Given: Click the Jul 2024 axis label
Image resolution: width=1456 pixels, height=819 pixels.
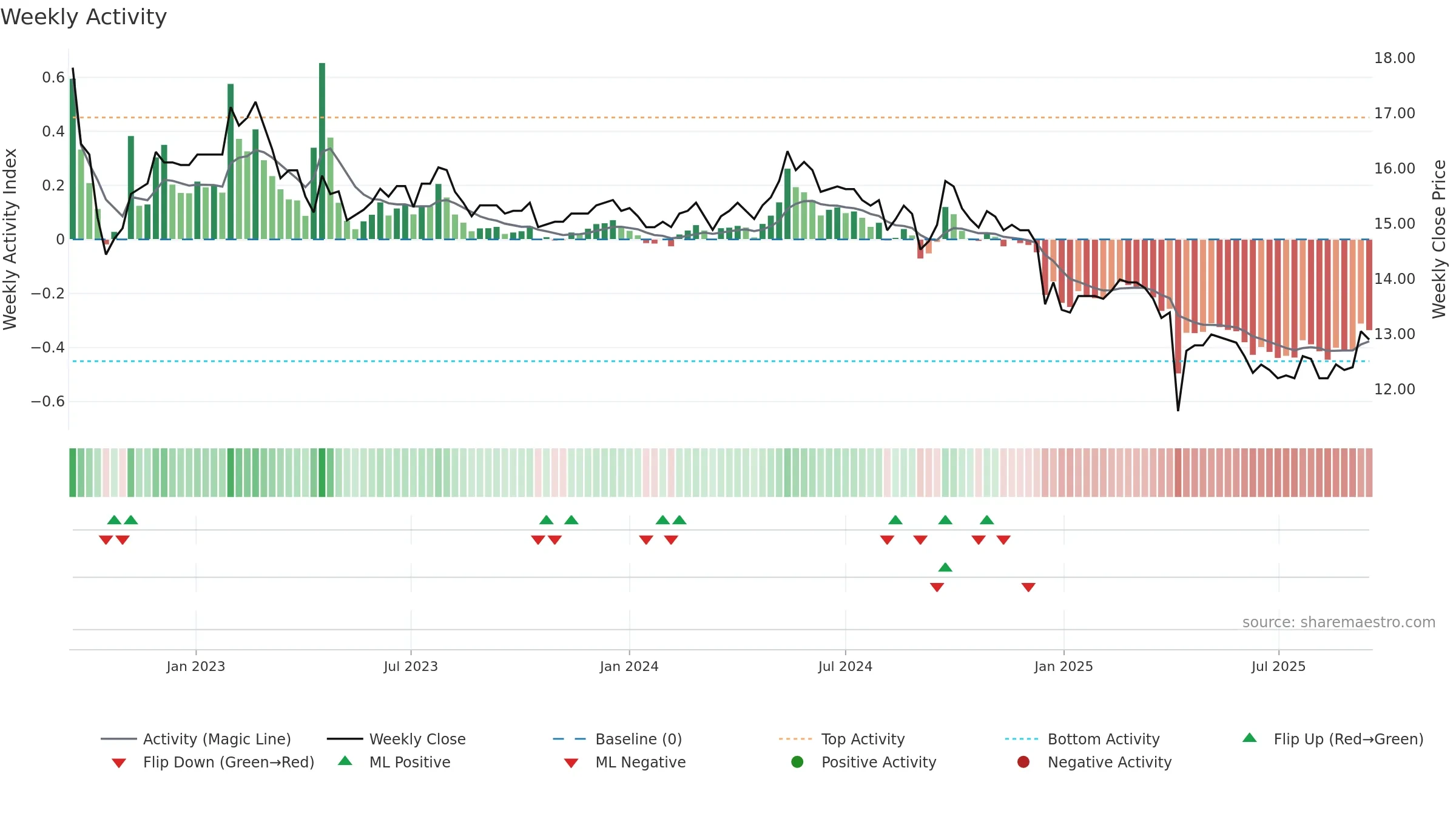Looking at the screenshot, I should click(x=845, y=666).
